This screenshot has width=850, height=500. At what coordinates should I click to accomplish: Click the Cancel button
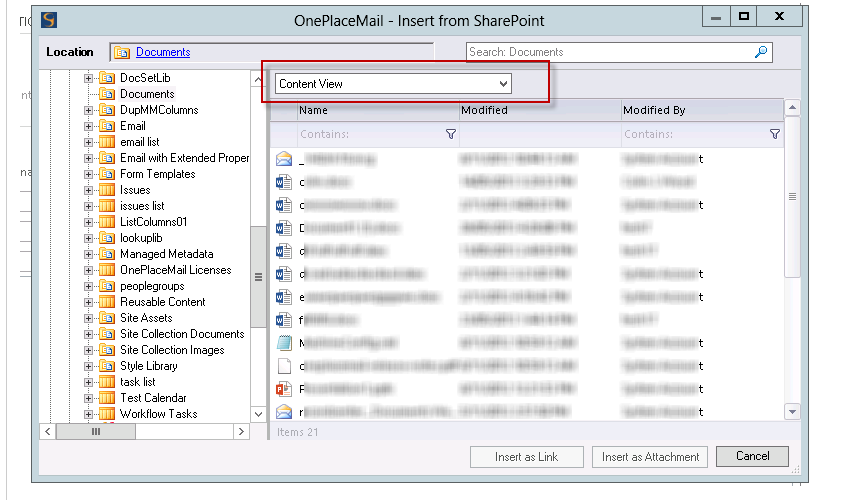click(x=752, y=456)
